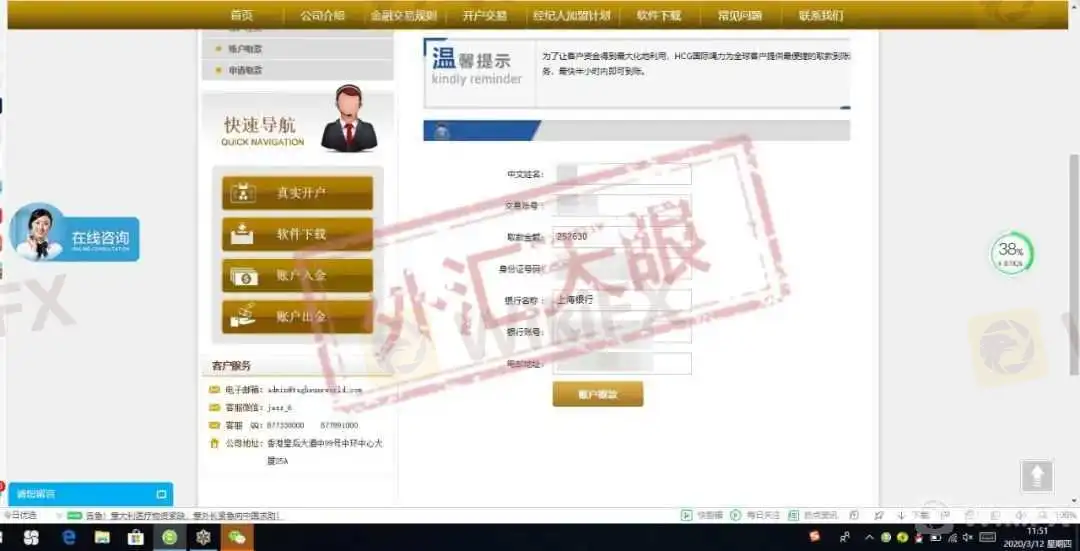
Task: Click the Sogou input method tray icon
Action: tap(815, 537)
